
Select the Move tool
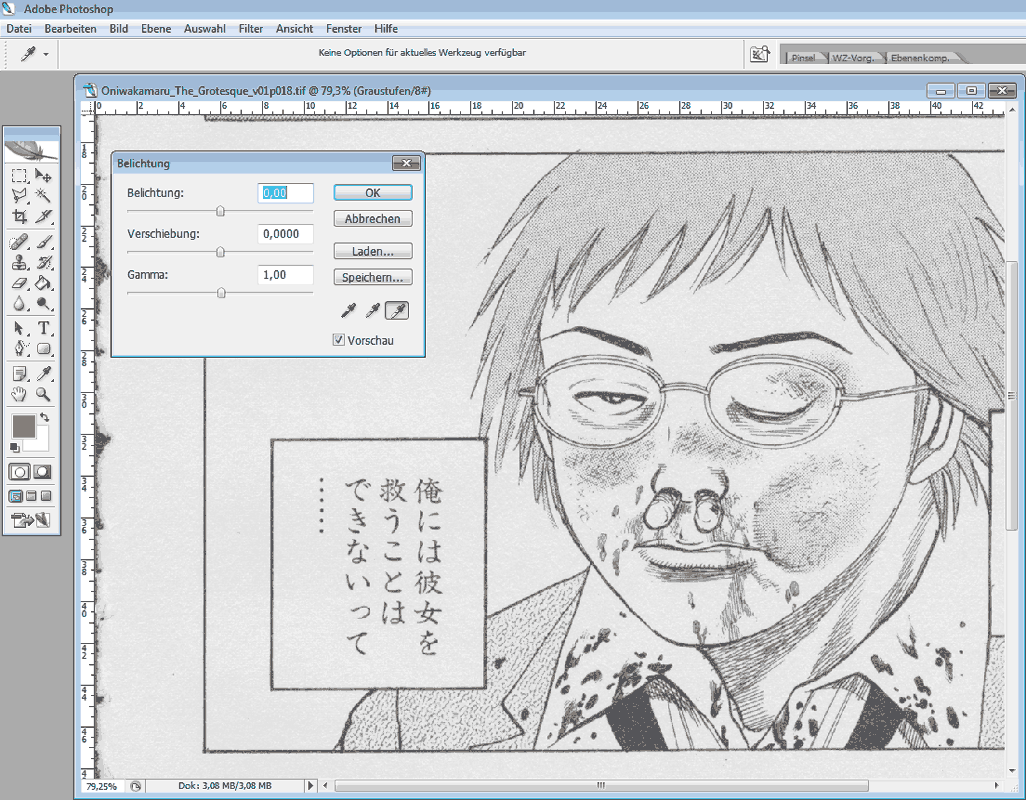43,175
